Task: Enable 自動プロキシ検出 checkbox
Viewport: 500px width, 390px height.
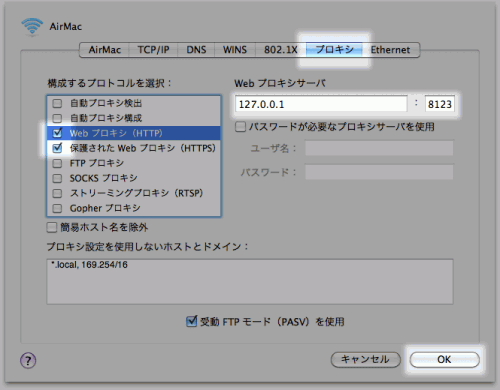Action: click(57, 103)
